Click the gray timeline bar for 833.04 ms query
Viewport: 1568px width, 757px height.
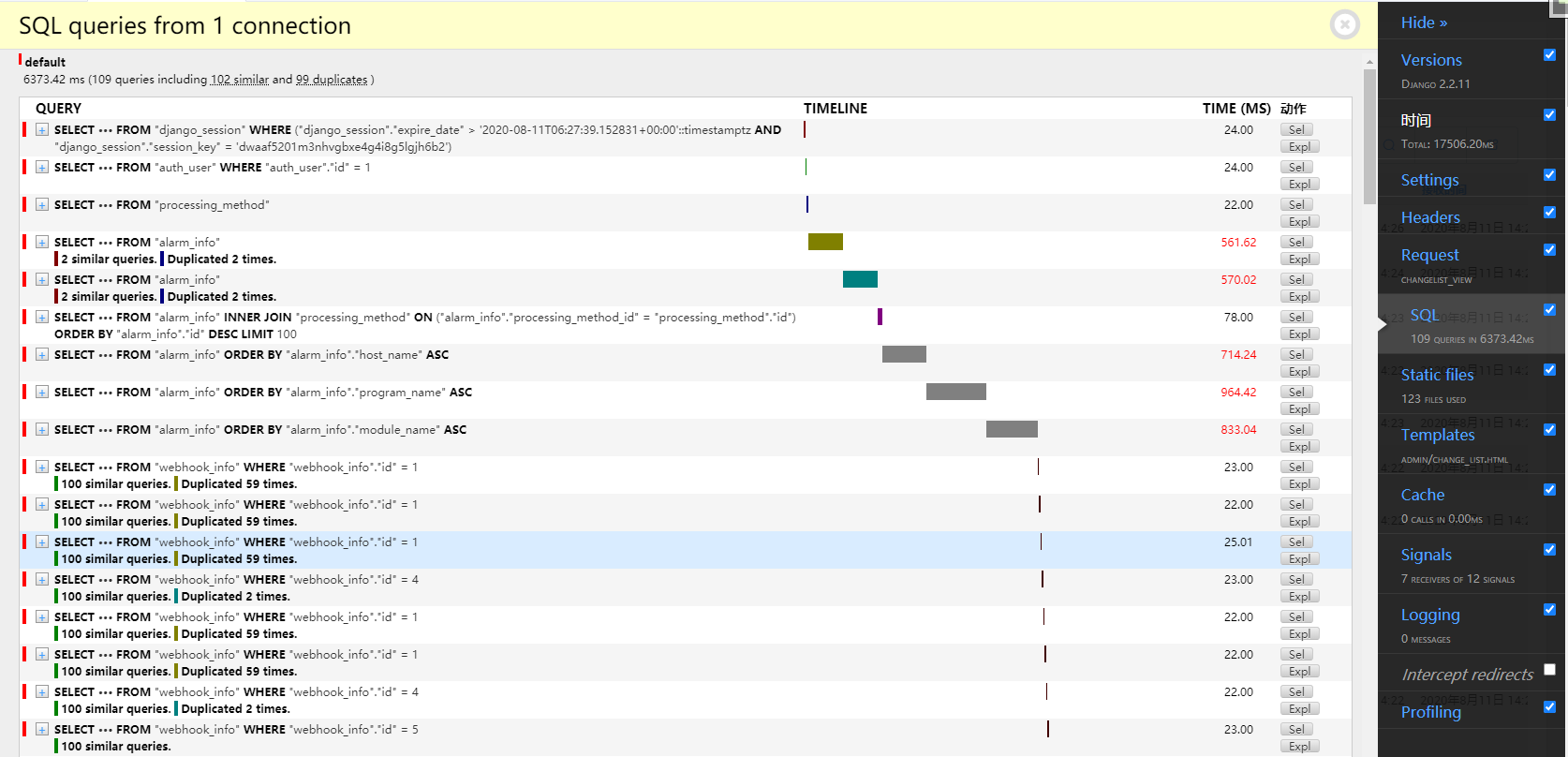(1012, 429)
